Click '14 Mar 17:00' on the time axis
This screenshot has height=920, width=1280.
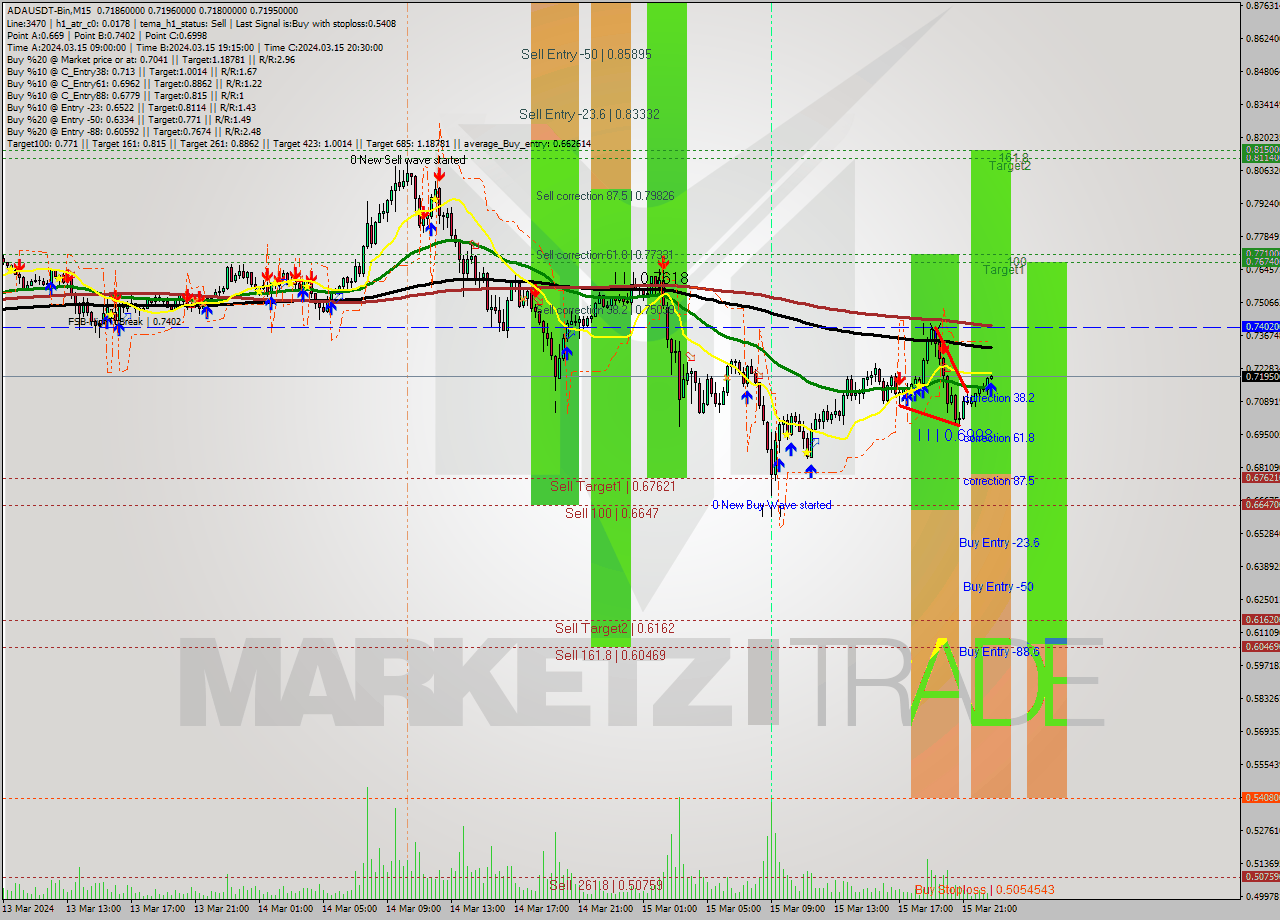tap(541, 909)
